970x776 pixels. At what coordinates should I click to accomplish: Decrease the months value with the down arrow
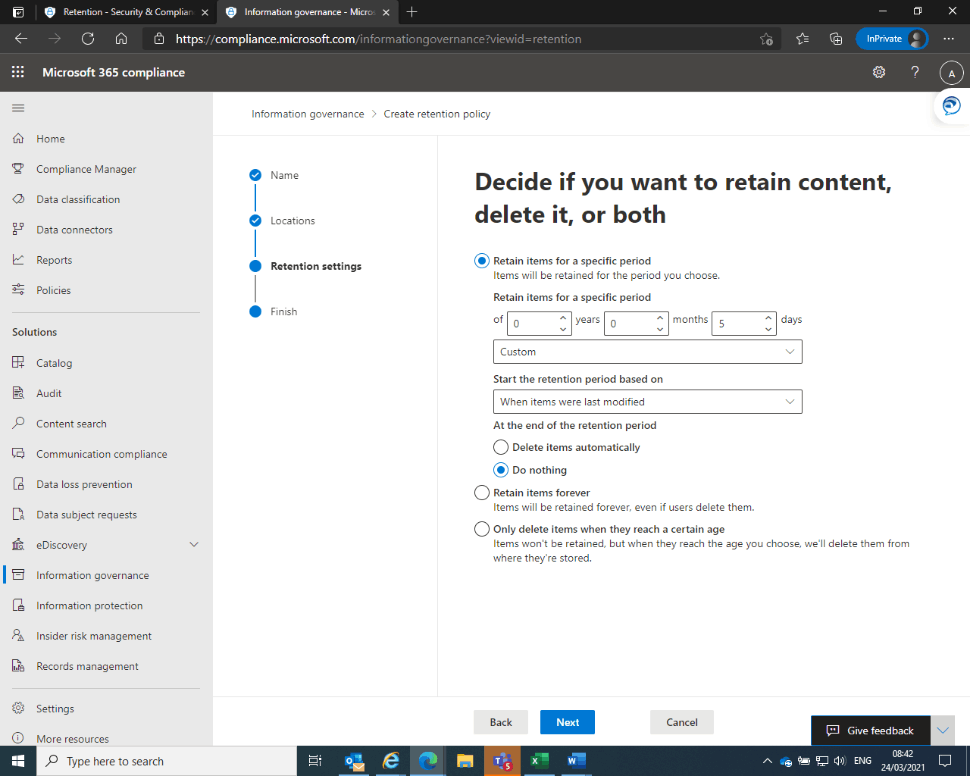[x=660, y=329]
